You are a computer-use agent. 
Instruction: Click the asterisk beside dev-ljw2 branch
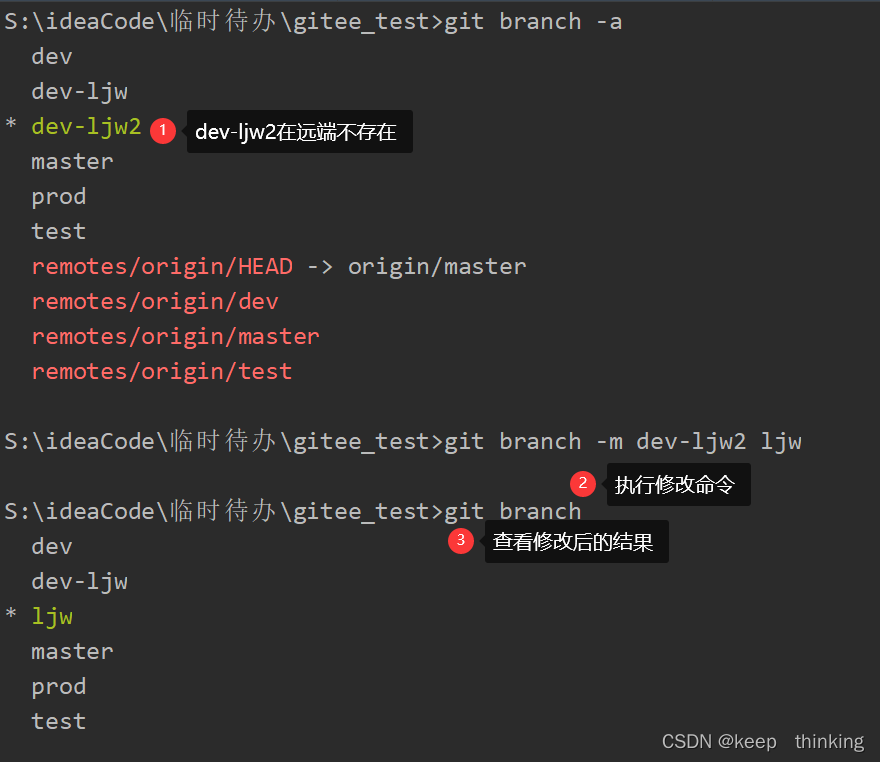(x=11, y=123)
